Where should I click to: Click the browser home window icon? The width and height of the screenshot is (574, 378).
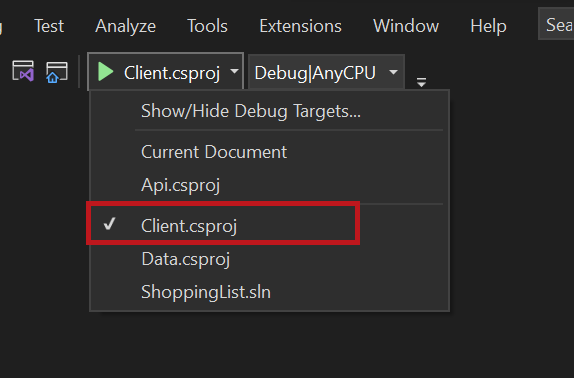point(57,72)
